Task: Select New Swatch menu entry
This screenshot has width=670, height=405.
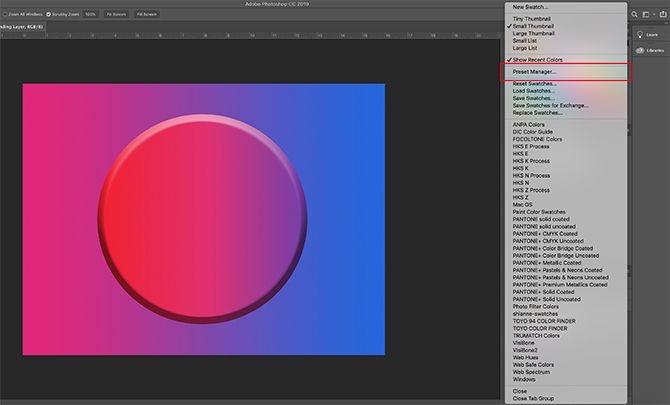Action: click(x=530, y=7)
